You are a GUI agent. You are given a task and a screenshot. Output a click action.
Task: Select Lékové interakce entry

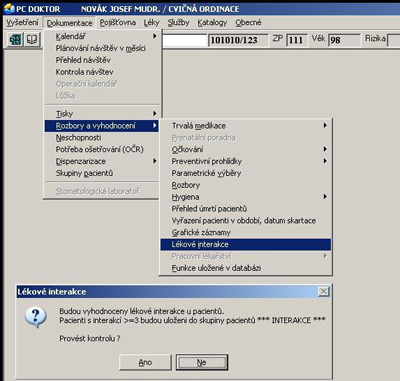point(246,244)
